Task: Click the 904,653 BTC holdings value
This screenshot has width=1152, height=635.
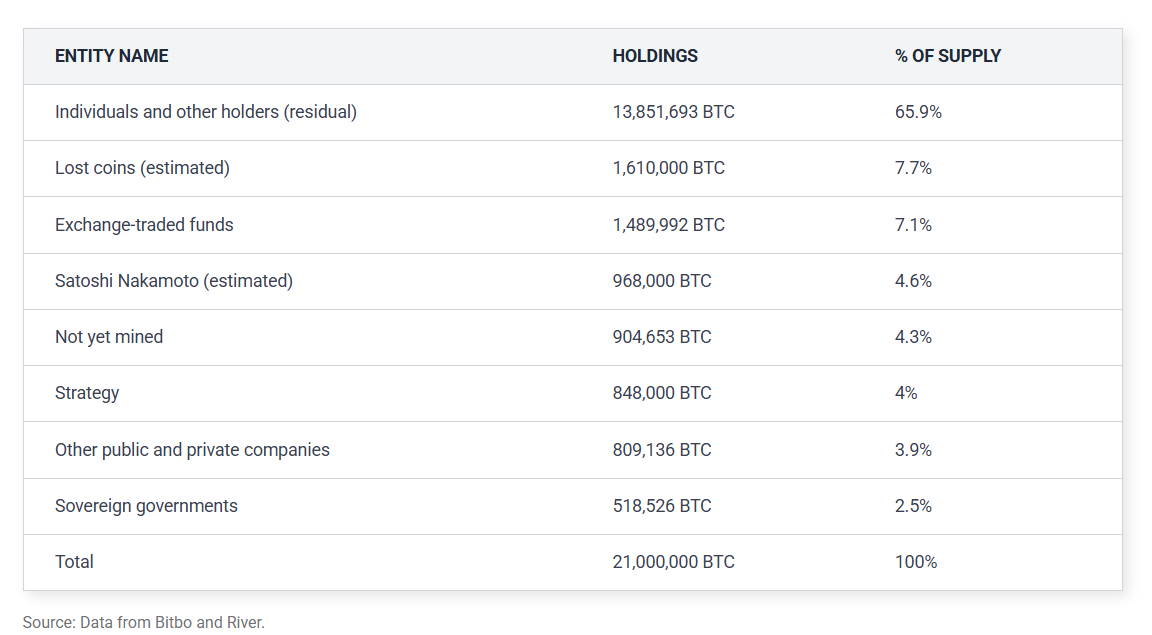Action: point(662,337)
